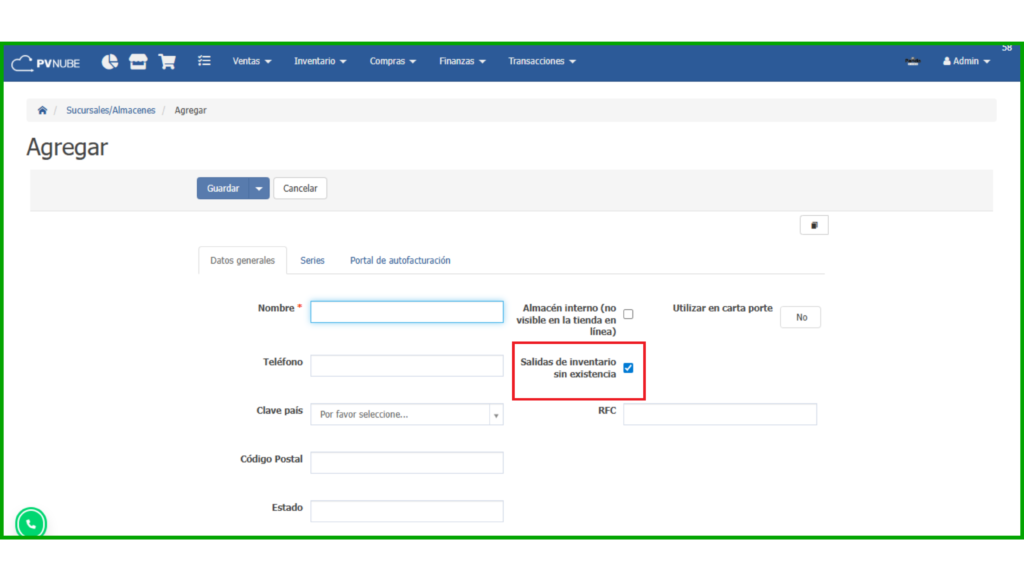Click the copy icon button above tabs
The height and width of the screenshot is (576, 1024).
tap(814, 225)
